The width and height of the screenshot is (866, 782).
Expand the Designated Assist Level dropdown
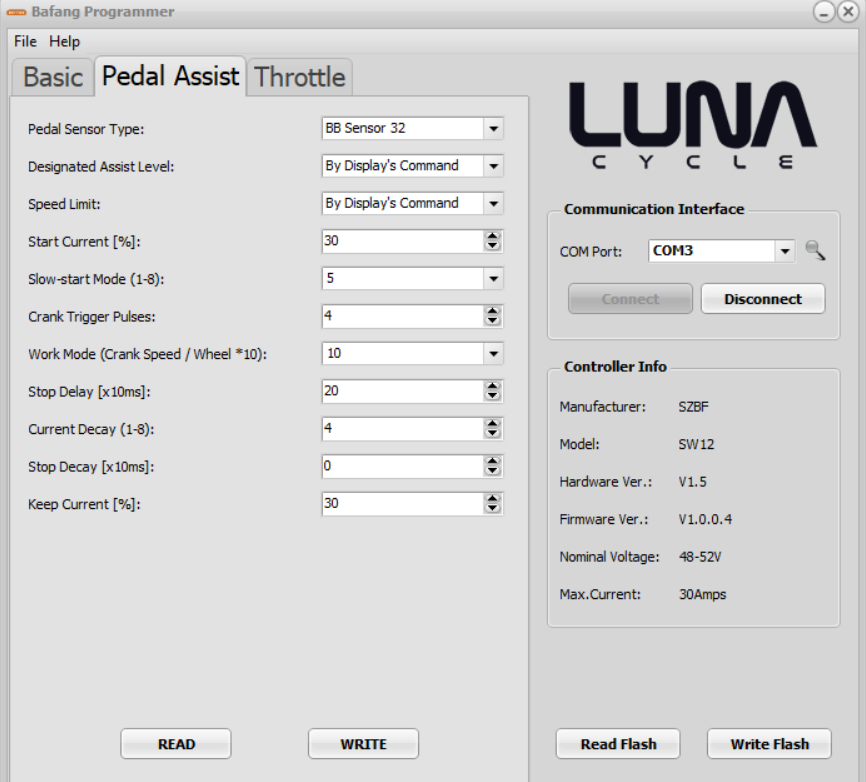tap(492, 166)
